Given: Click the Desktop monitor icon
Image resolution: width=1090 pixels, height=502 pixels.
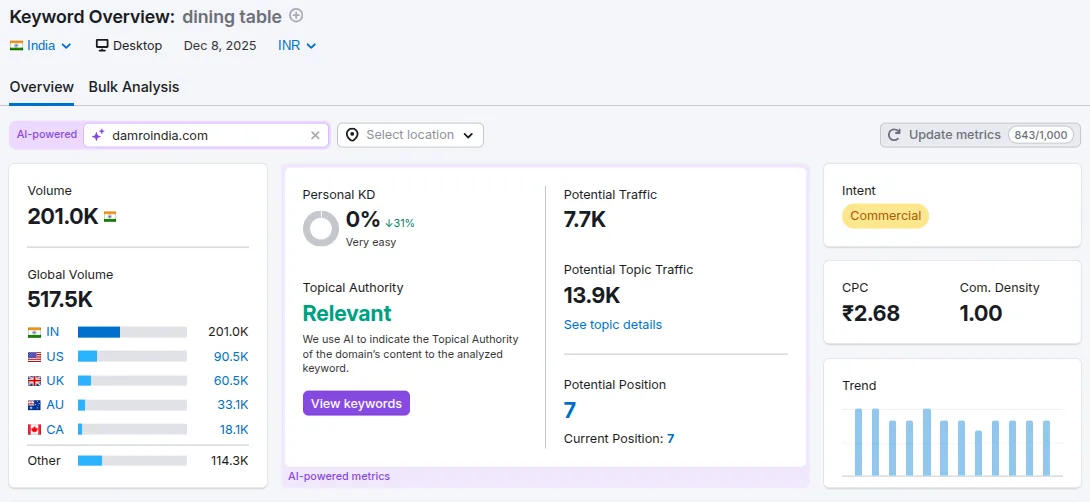Looking at the screenshot, I should pos(102,46).
